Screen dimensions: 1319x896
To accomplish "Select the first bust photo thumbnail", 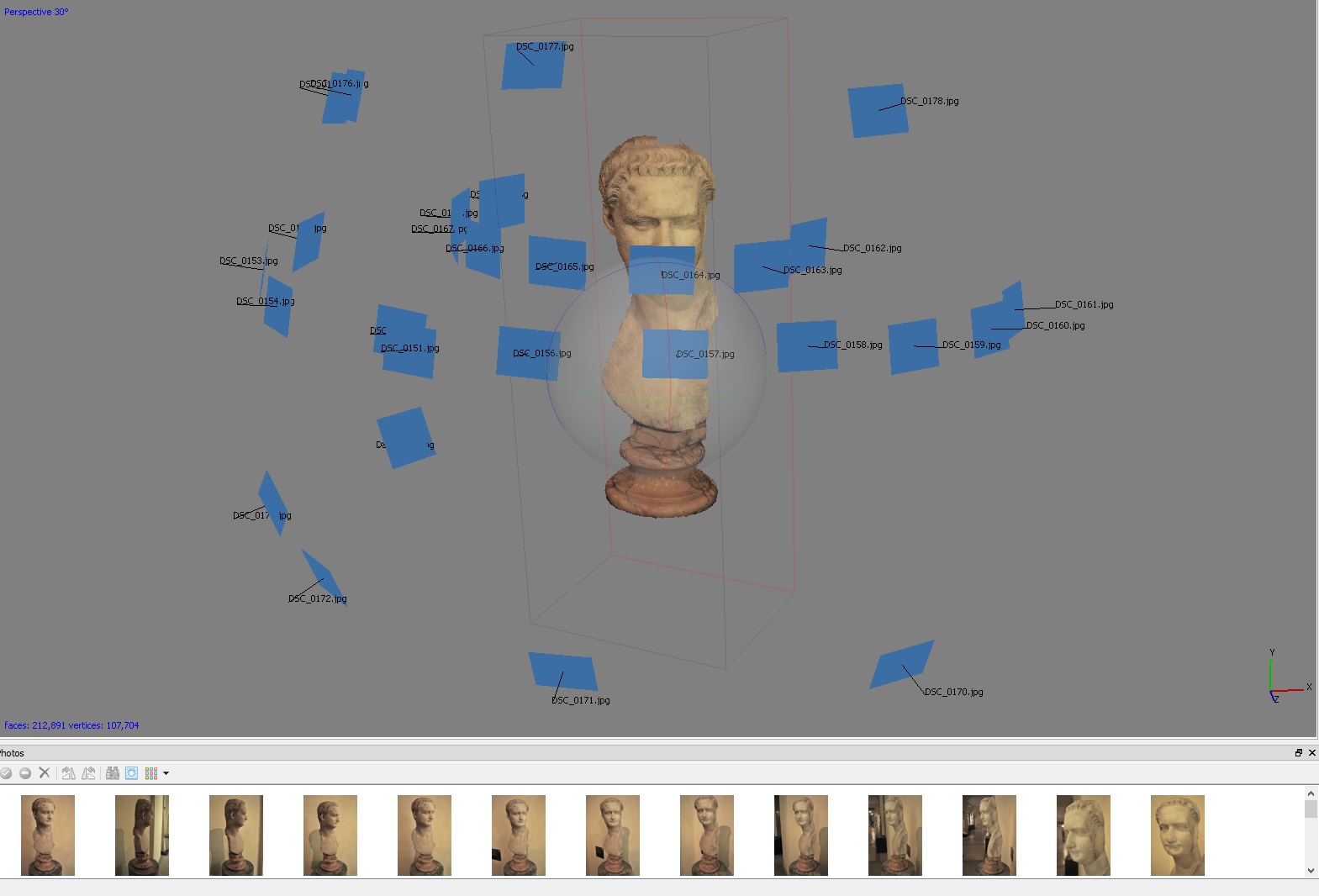I will pyautogui.click(x=48, y=835).
